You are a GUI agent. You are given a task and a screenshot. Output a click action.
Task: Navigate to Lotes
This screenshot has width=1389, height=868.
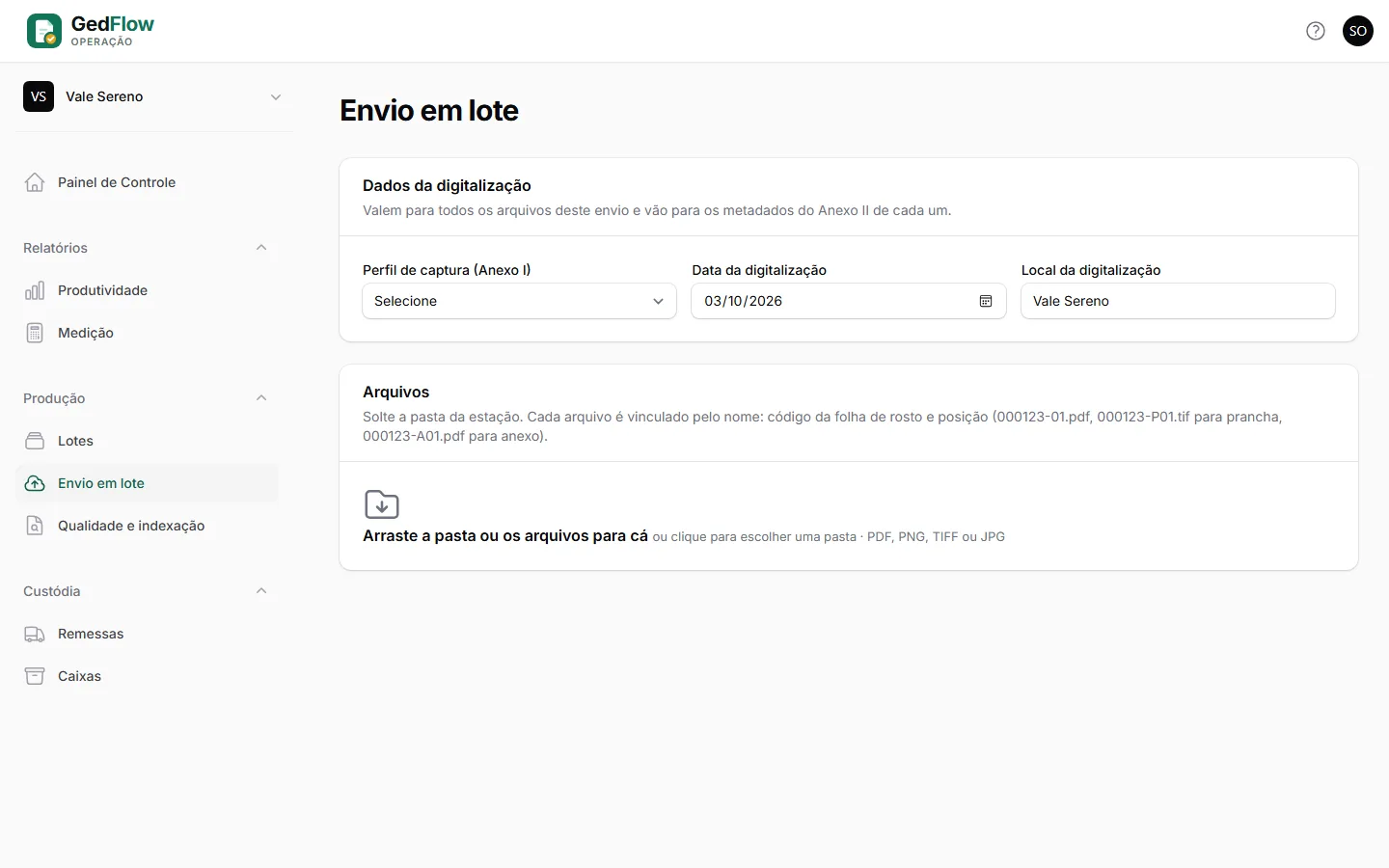click(x=147, y=441)
